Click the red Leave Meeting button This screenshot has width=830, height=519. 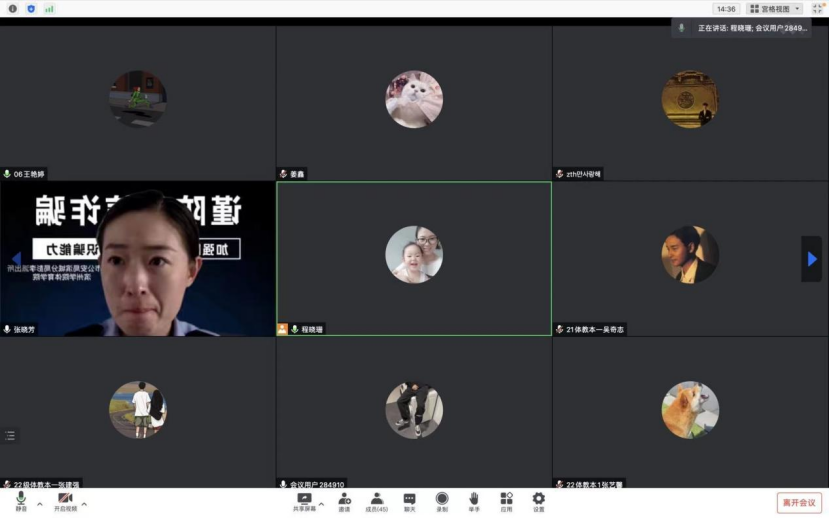coord(798,502)
